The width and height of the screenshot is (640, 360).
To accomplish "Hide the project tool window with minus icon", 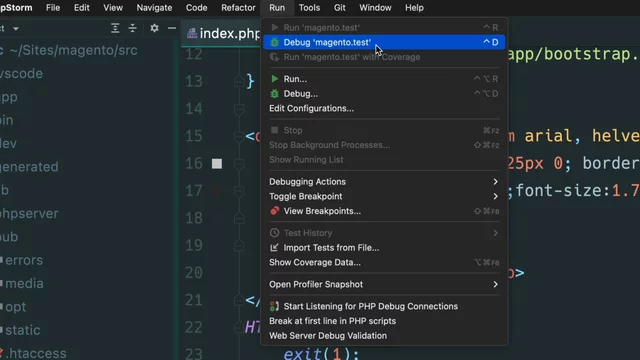I will click(172, 28).
